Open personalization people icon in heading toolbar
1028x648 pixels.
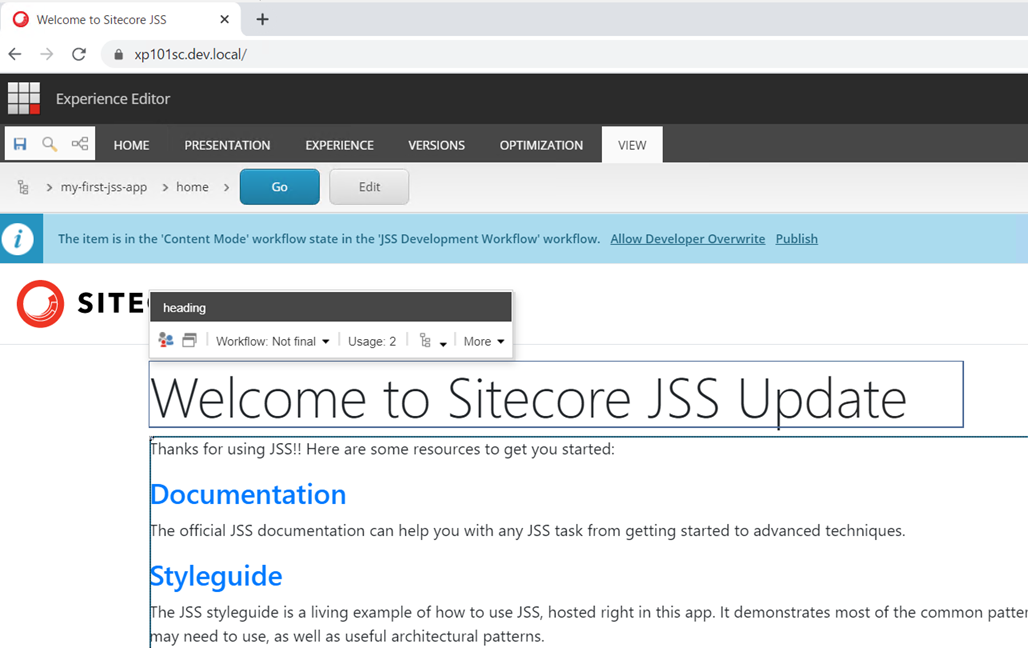pos(166,340)
